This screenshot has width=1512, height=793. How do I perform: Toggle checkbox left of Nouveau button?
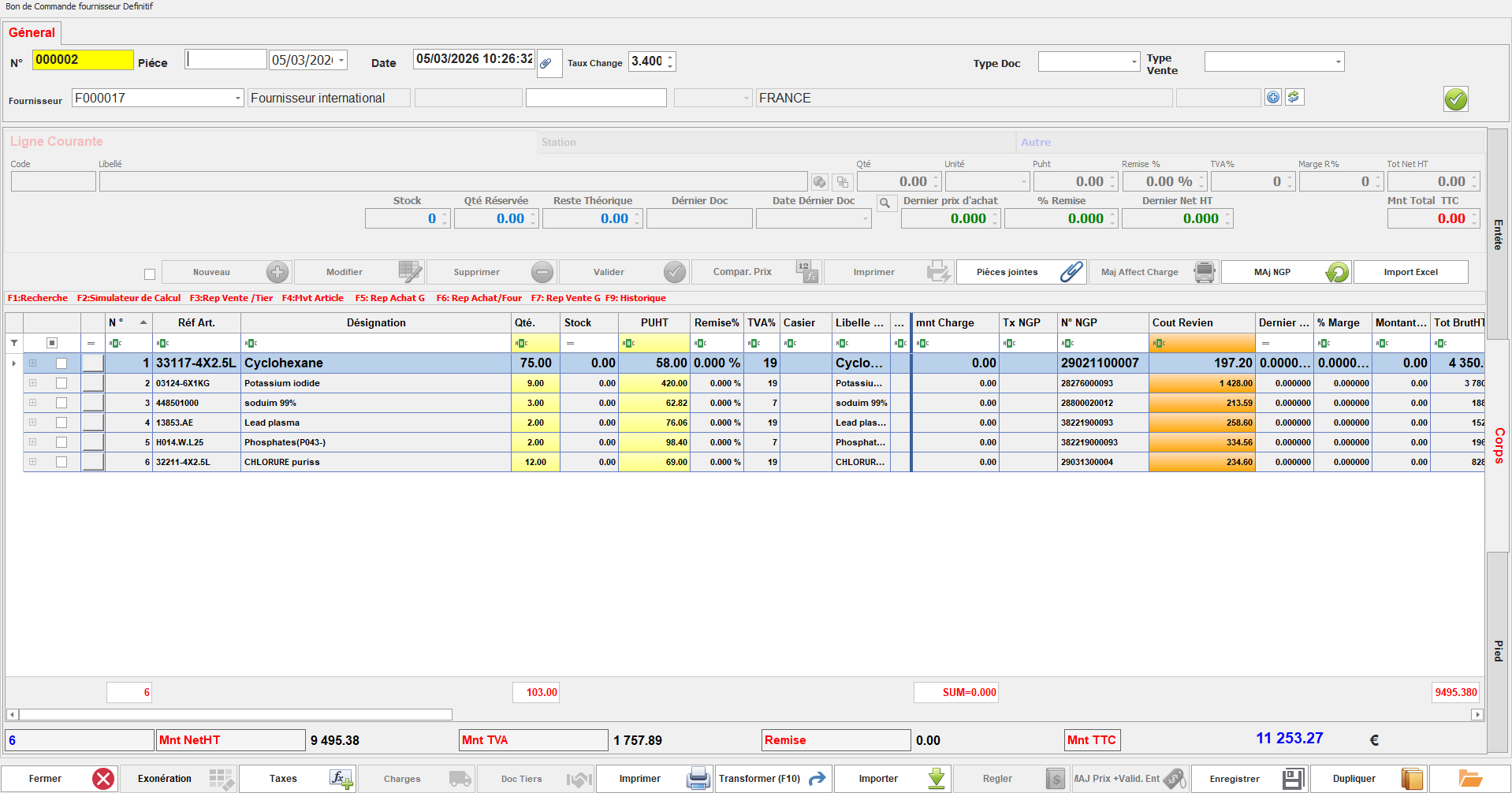pyautogui.click(x=150, y=274)
